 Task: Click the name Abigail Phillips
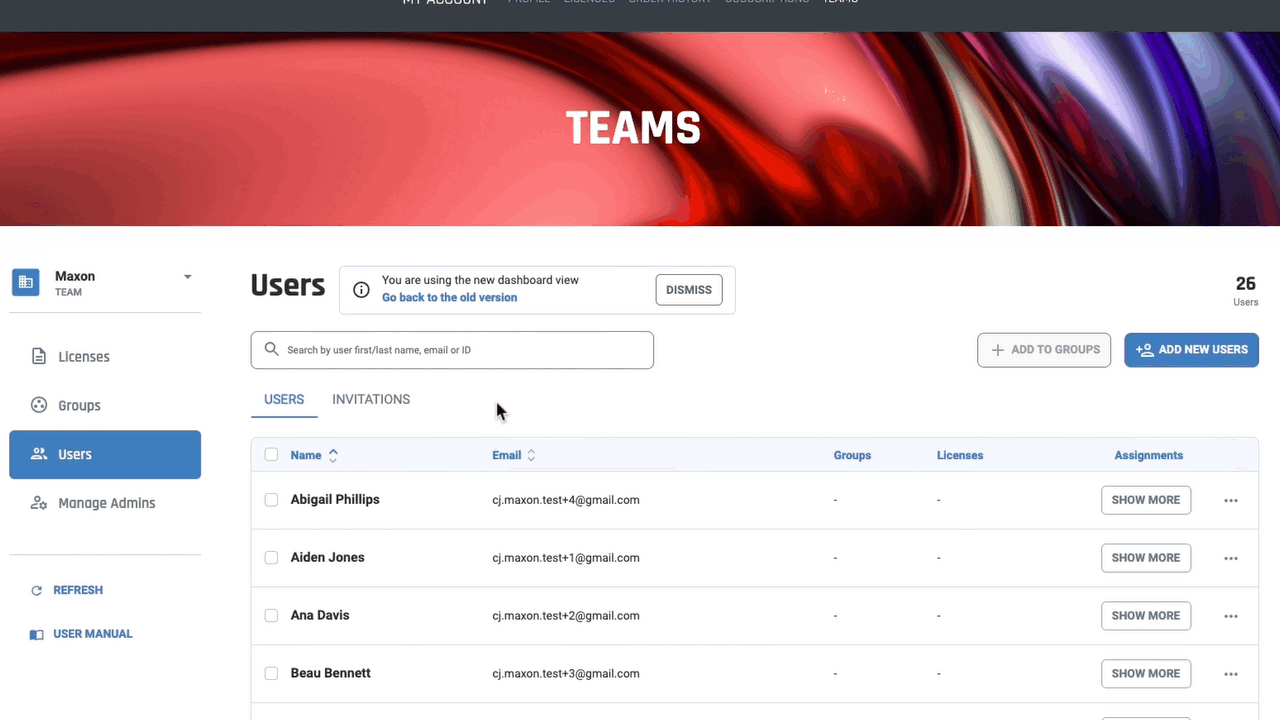click(335, 499)
